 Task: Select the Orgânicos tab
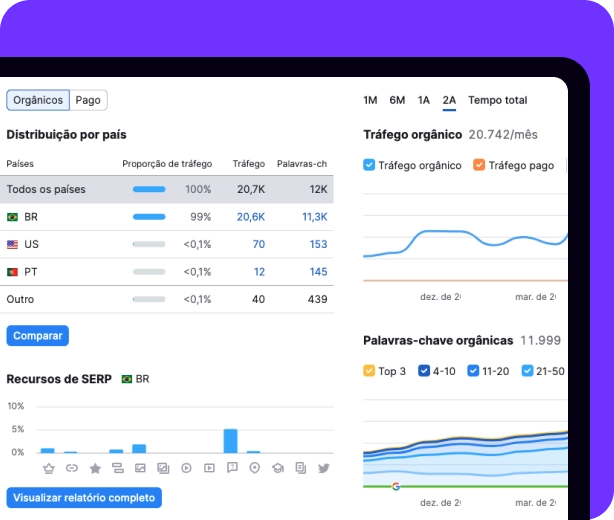[x=38, y=100]
